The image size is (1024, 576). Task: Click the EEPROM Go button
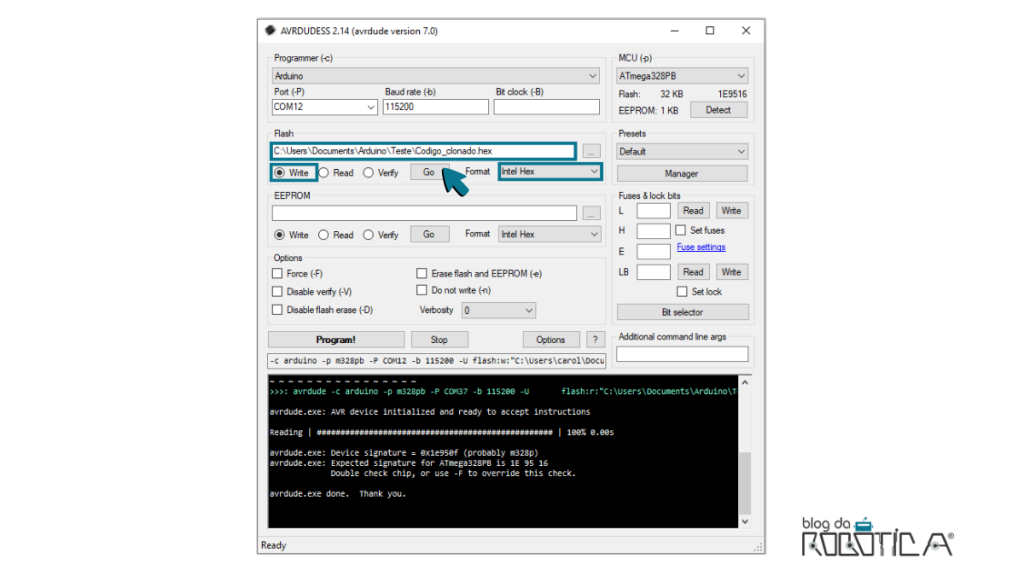pyautogui.click(x=429, y=234)
